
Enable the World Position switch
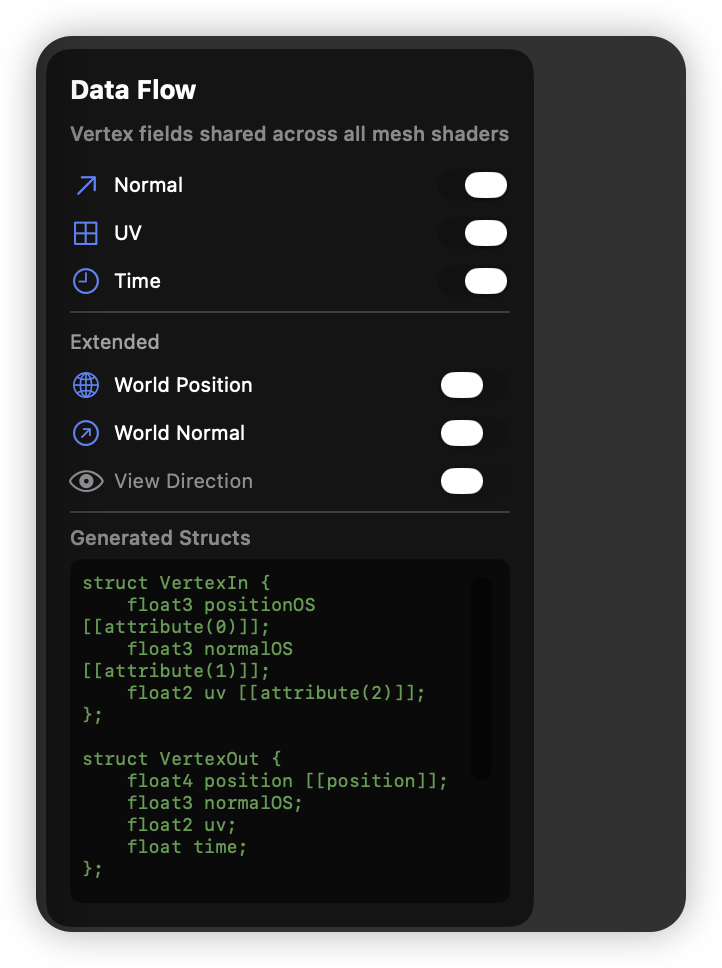tap(462, 385)
